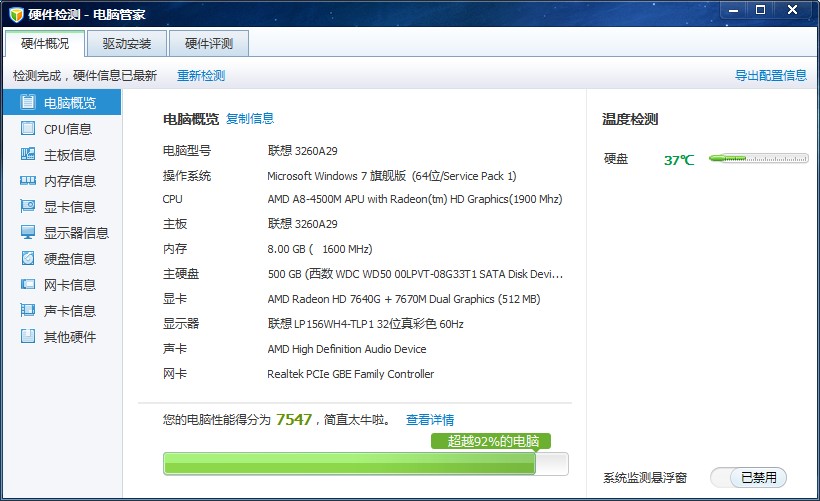The height and width of the screenshot is (501, 820).
Task: Click the 重新检测 link
Action: 201,76
